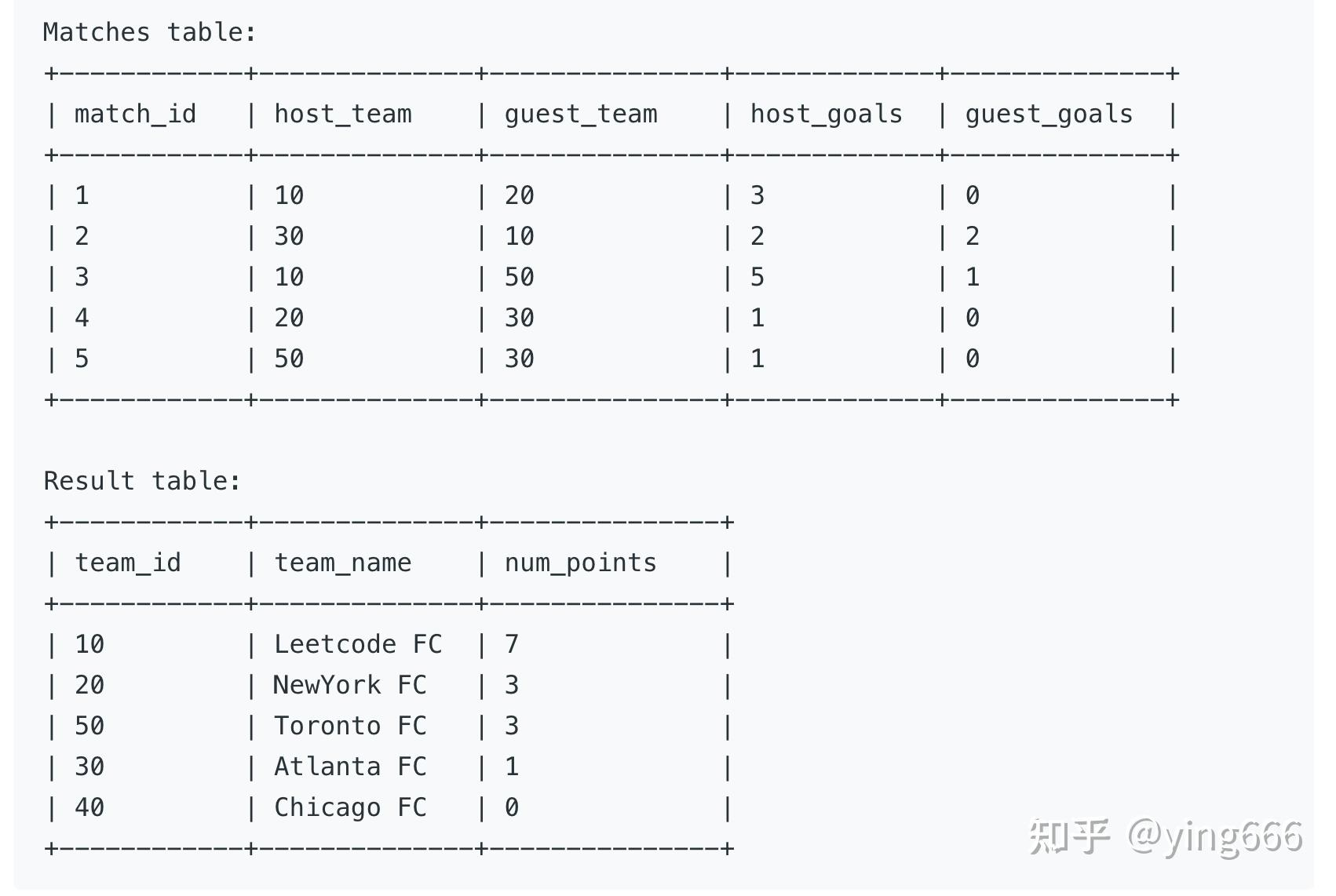
Task: Click 'Leetcode FC' team name
Action: click(x=358, y=644)
